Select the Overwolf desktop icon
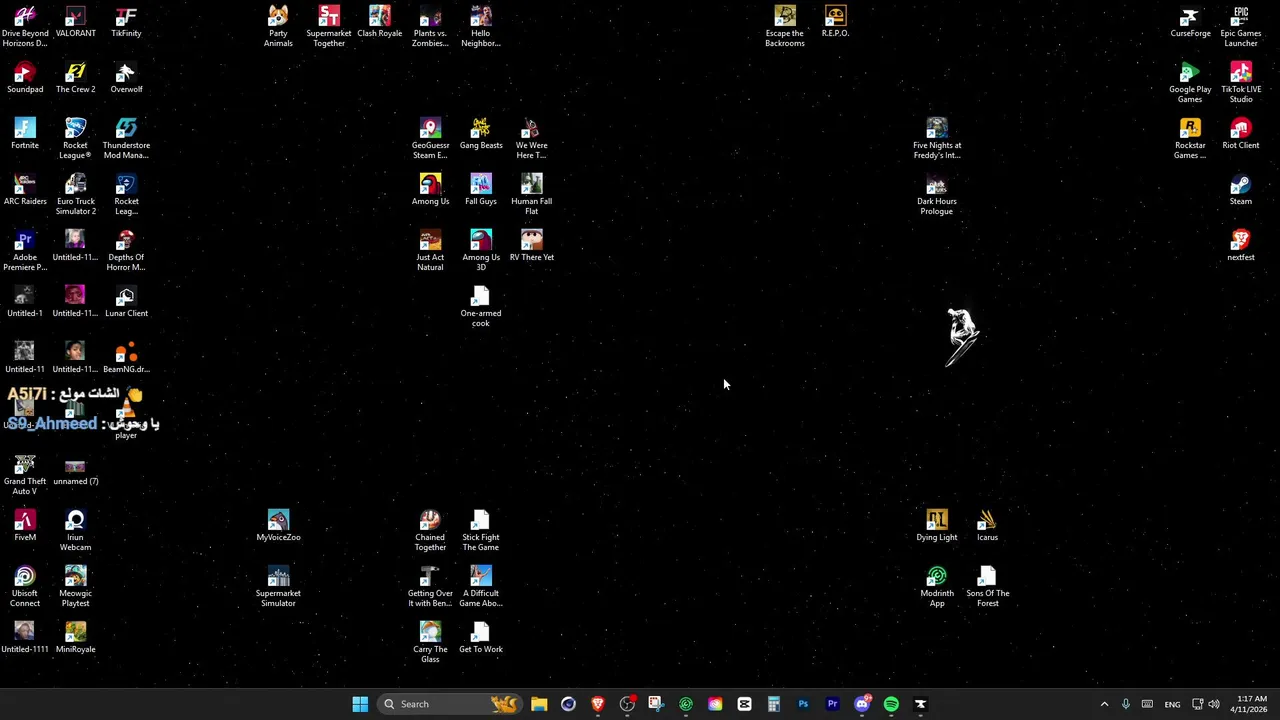 (x=126, y=78)
